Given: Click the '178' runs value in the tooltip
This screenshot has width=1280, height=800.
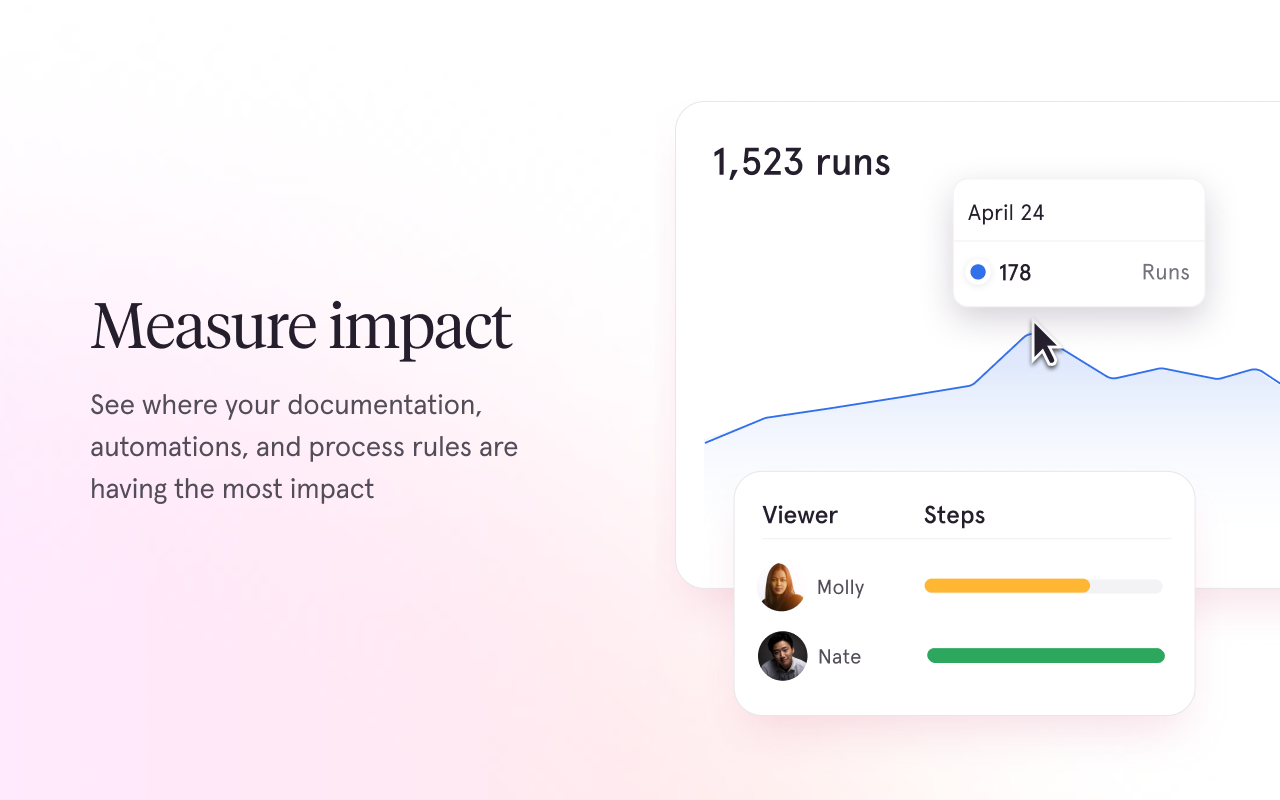Looking at the screenshot, I should pyautogui.click(x=1016, y=272).
